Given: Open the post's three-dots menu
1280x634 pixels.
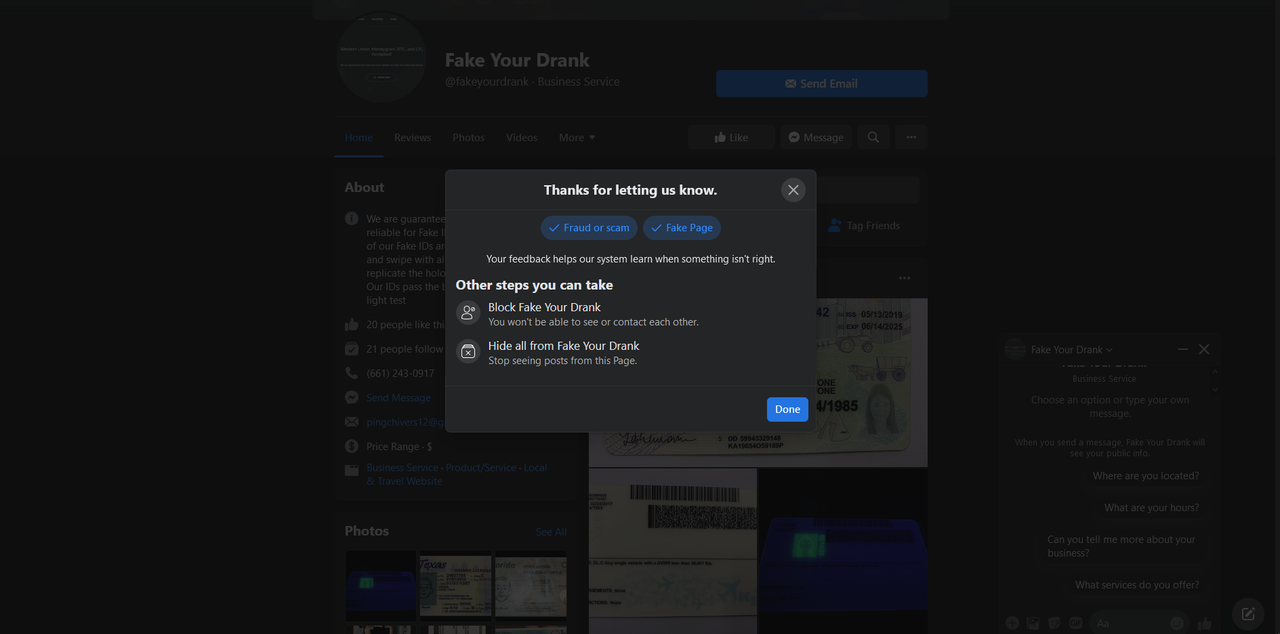Looking at the screenshot, I should coord(905,278).
